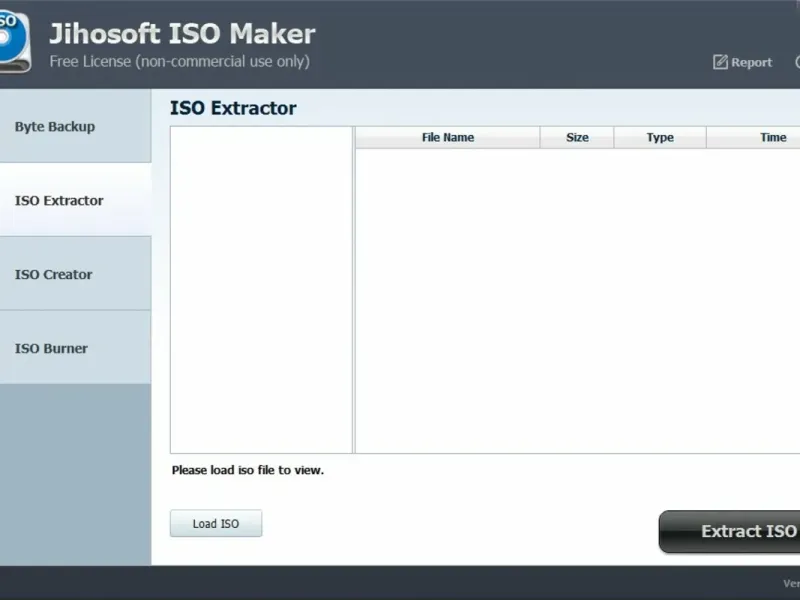Open the ISO Creator tab

pyautogui.click(x=76, y=274)
